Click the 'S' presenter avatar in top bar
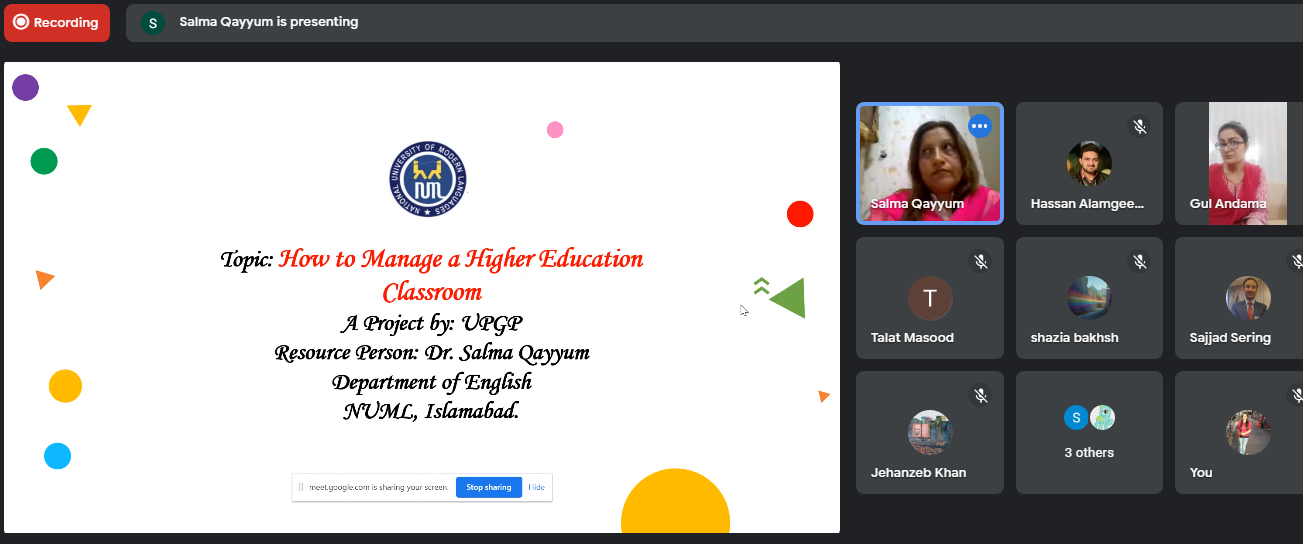1303x544 pixels. 152,22
